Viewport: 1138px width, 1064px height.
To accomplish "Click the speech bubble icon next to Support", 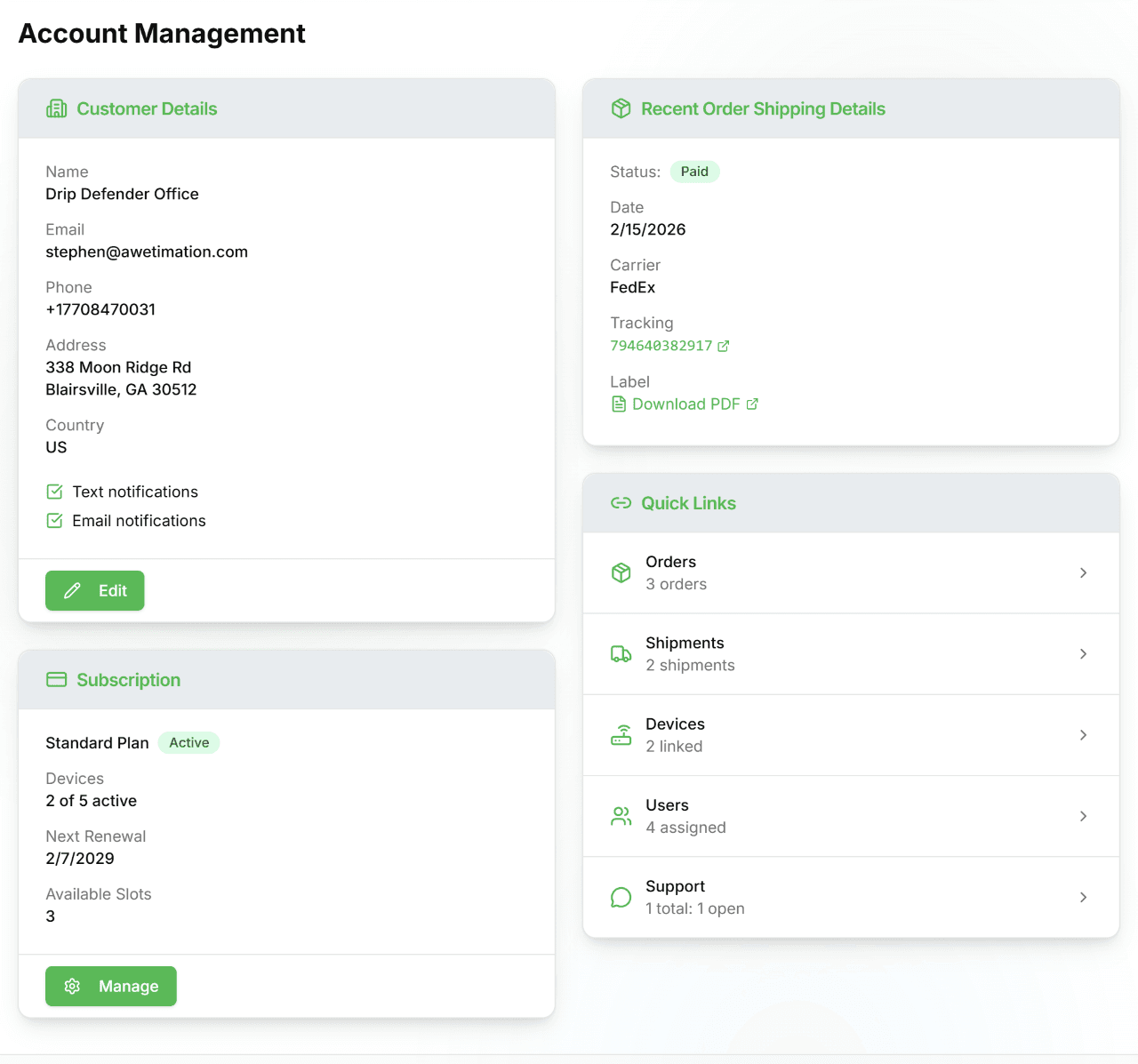I will click(x=621, y=897).
